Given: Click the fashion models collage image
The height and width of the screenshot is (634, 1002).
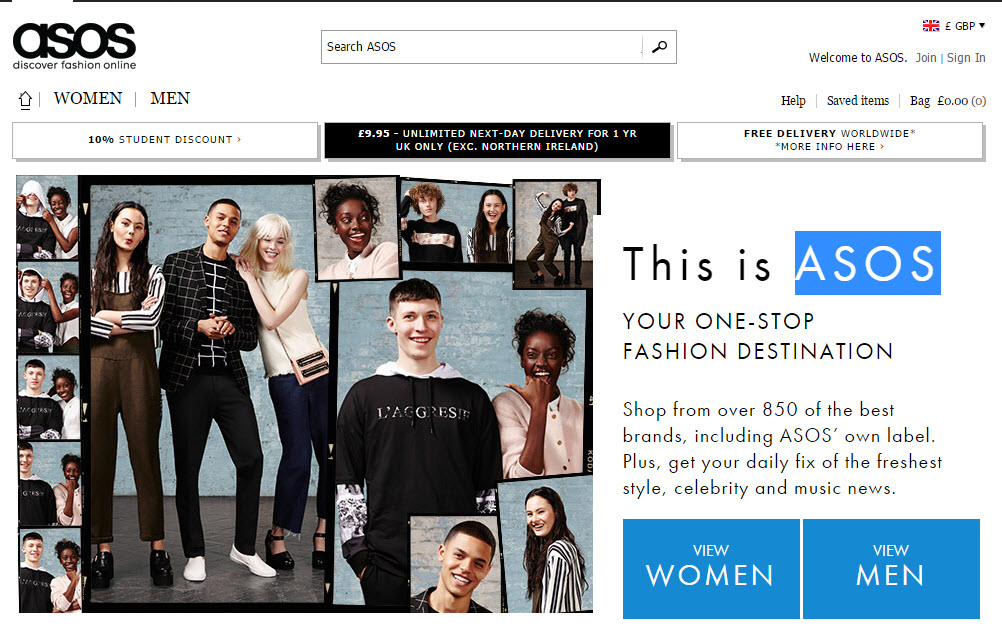Looking at the screenshot, I should [x=309, y=394].
